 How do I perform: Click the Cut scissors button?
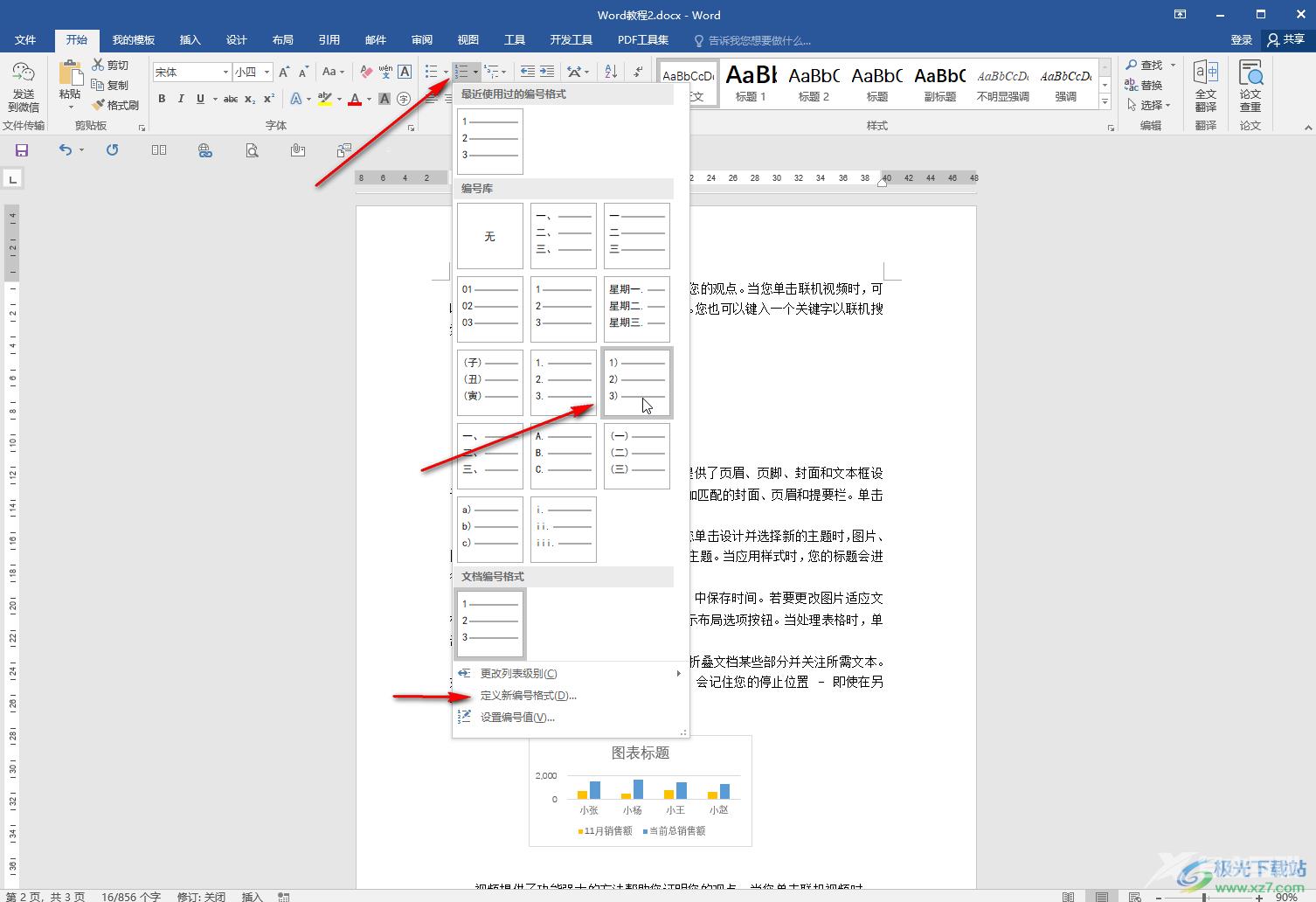pyautogui.click(x=110, y=66)
